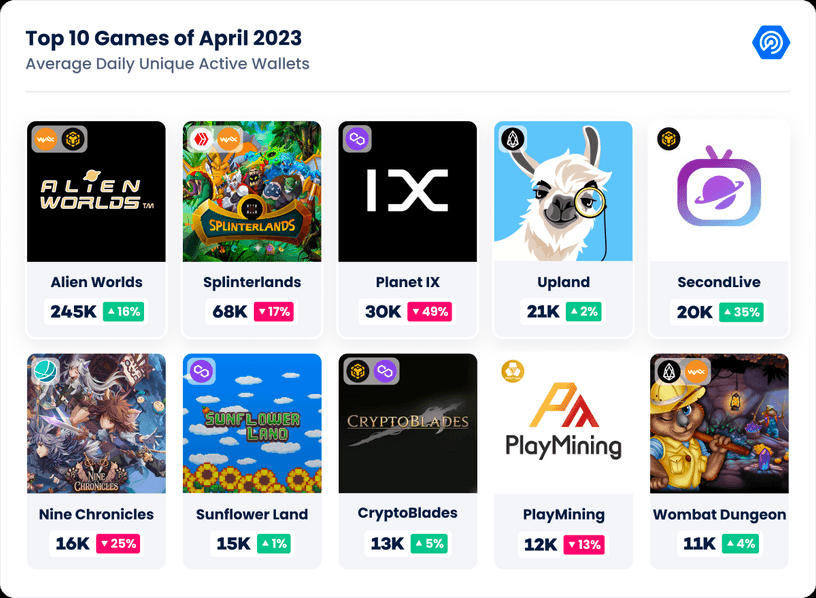The image size is (816, 598).
Task: Click the Hive chain icon on Splinterlands
Action: tap(201, 139)
